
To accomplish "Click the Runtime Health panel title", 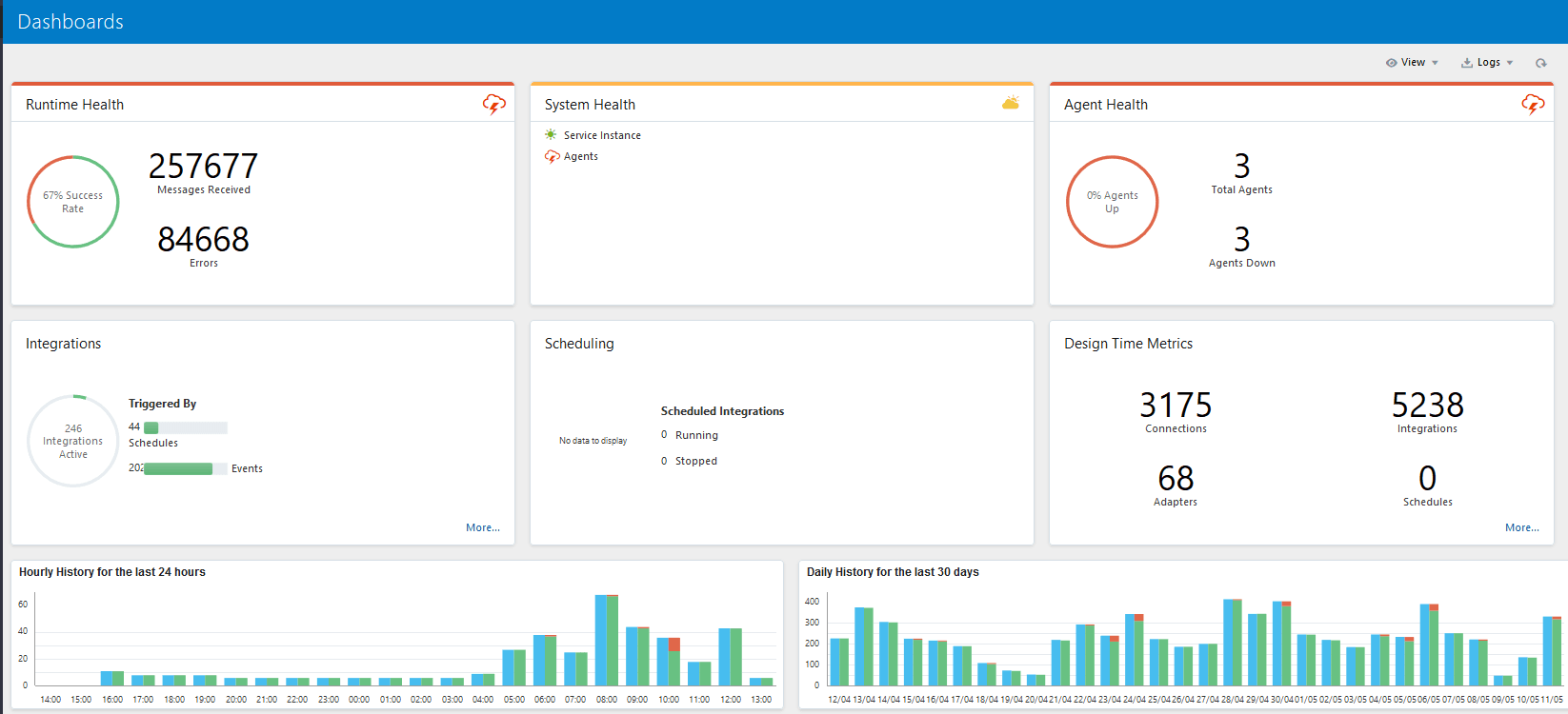I will pos(74,105).
